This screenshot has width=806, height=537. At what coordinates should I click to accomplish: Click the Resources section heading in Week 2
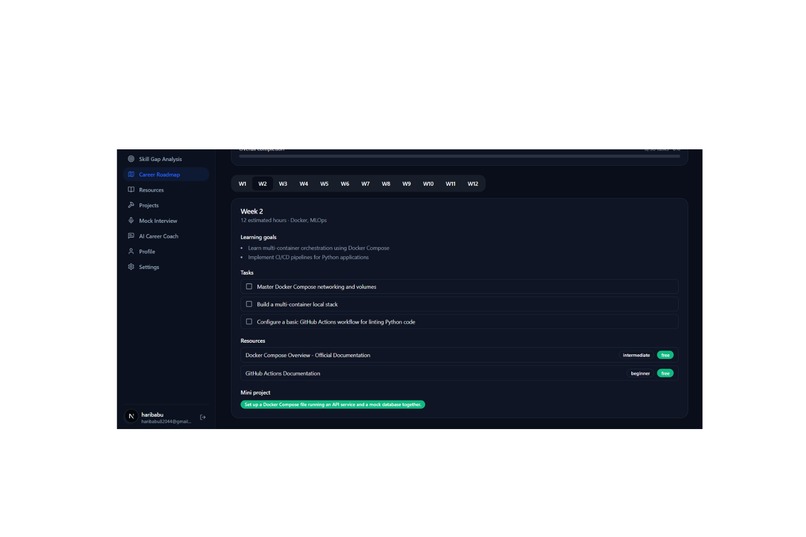(253, 341)
